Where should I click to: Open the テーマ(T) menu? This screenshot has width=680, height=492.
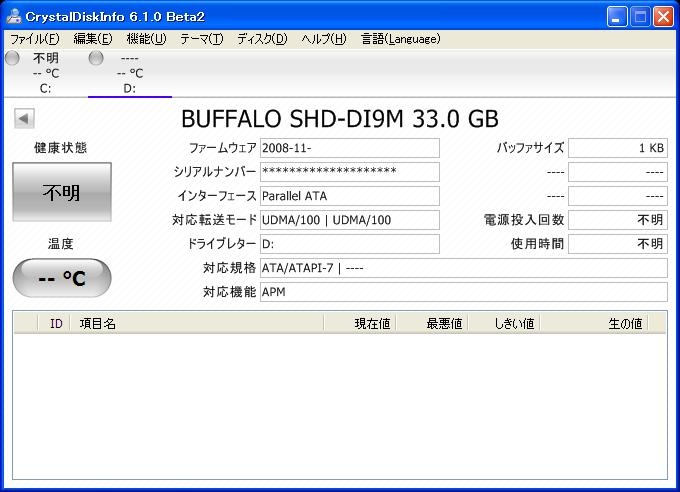202,39
